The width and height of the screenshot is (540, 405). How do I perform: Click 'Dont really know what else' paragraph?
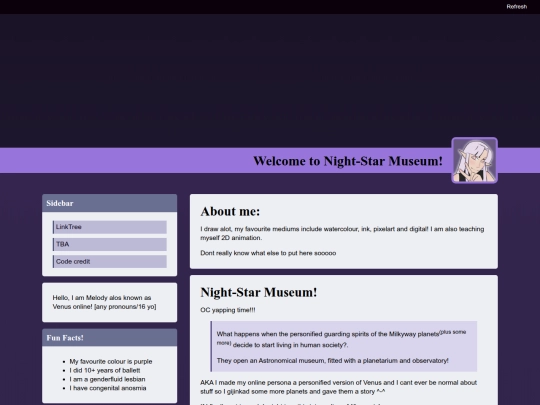pyautogui.click(x=268, y=253)
